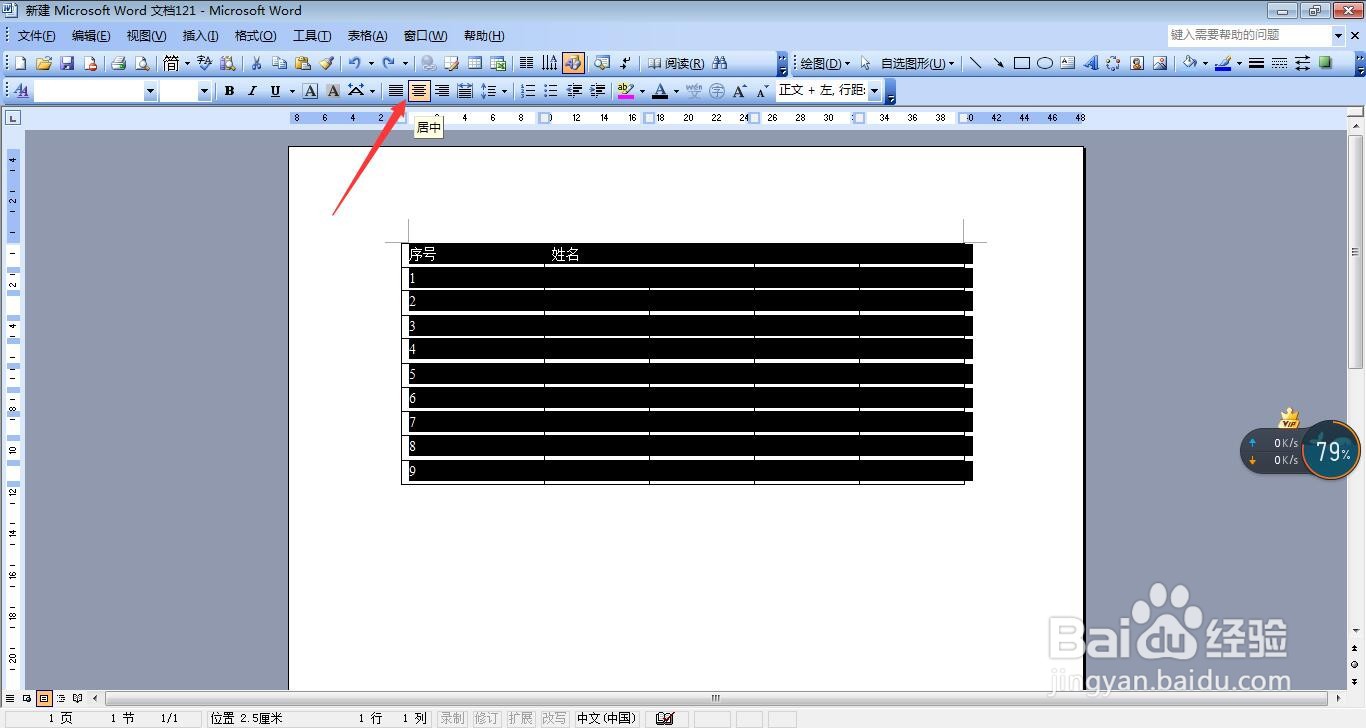1366x728 pixels.
Task: Click the Insert Table icon
Action: [x=475, y=63]
